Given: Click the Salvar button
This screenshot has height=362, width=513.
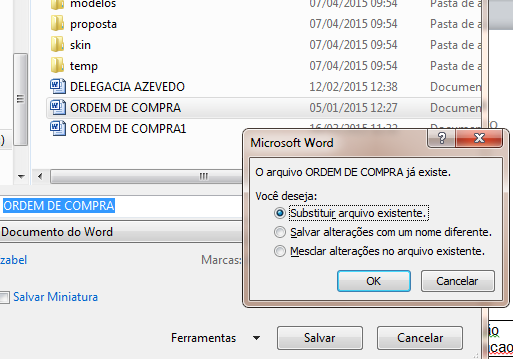Looking at the screenshot, I should (320, 338).
